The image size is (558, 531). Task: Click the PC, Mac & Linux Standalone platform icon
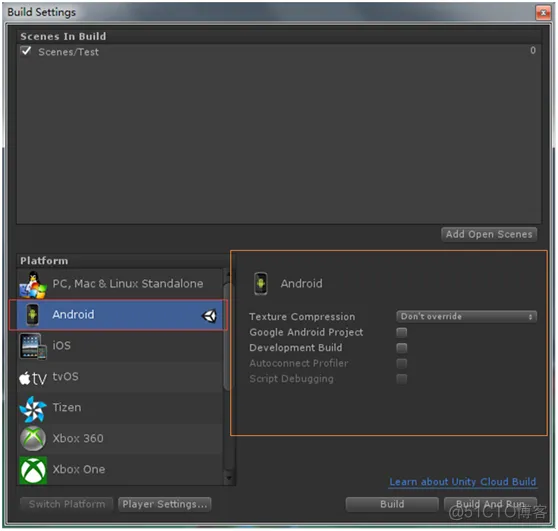pyautogui.click(x=33, y=284)
